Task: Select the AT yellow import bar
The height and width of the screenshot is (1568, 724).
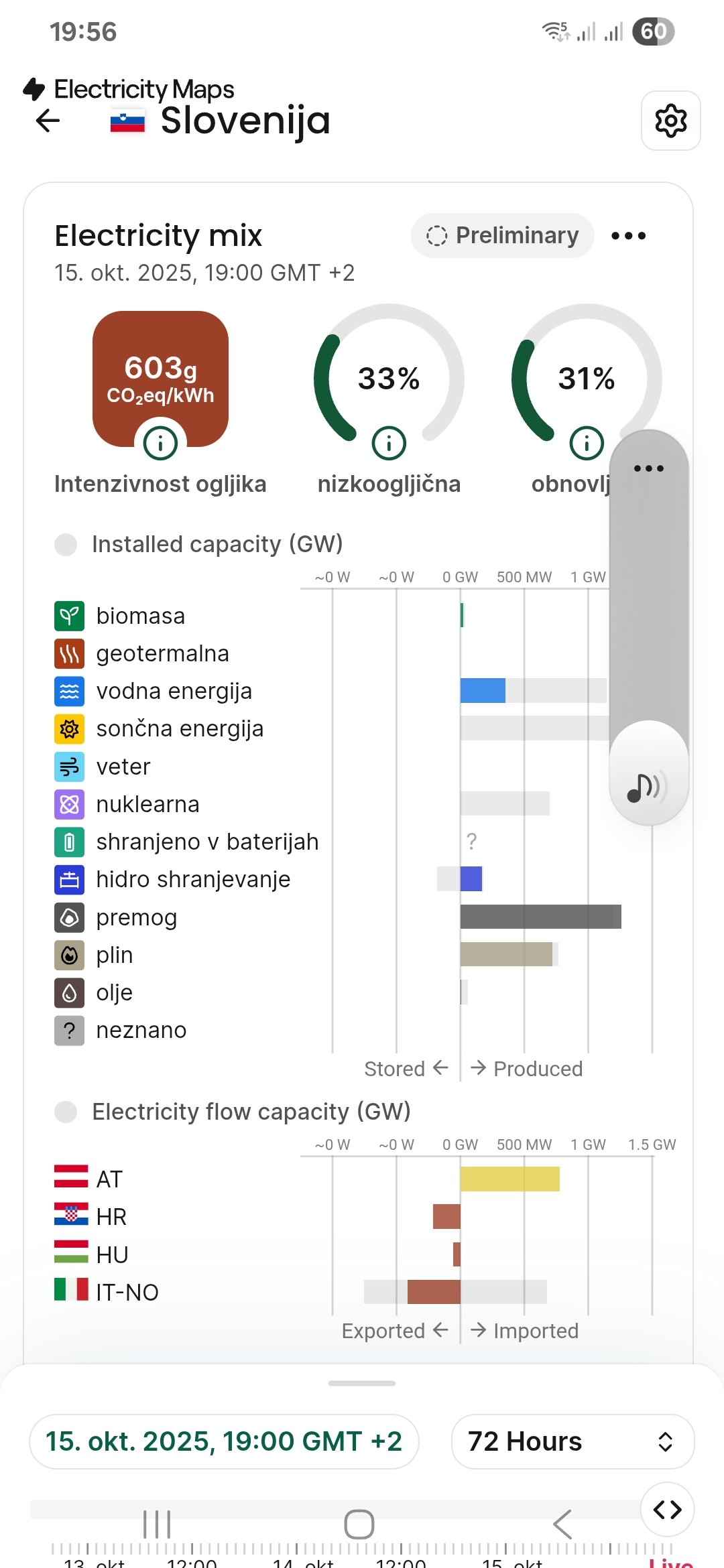Action: 509,1179
